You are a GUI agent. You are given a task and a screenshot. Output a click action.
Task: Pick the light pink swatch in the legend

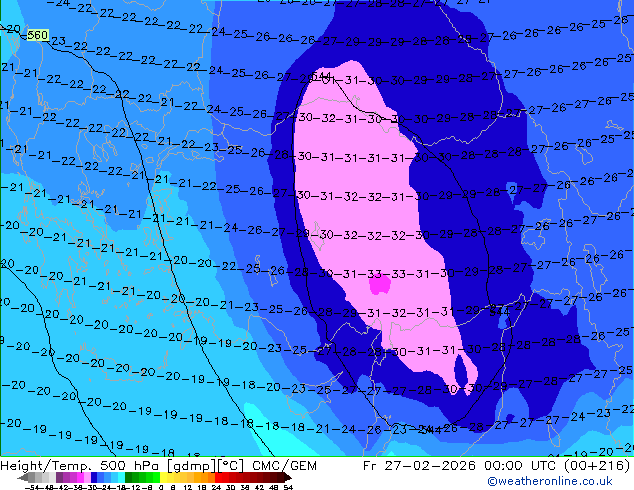coord(87,477)
